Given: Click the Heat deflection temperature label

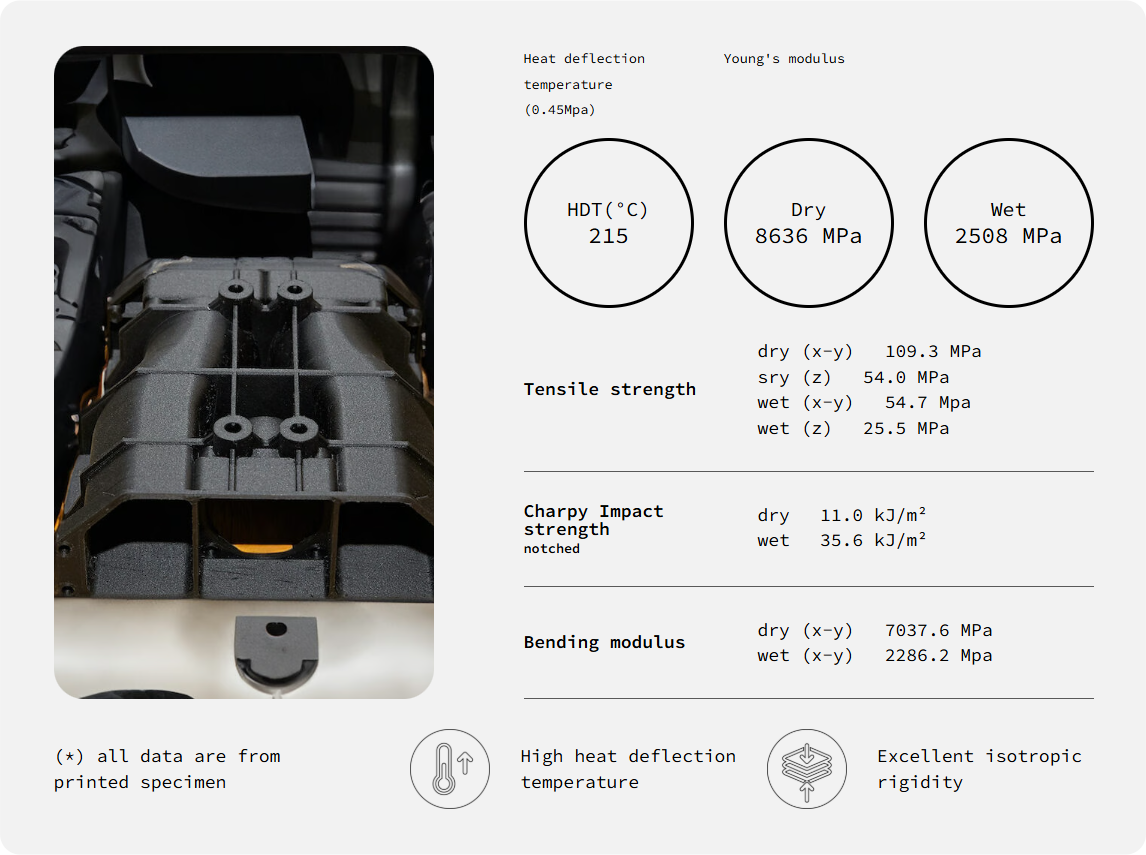Looking at the screenshot, I should 584,84.
